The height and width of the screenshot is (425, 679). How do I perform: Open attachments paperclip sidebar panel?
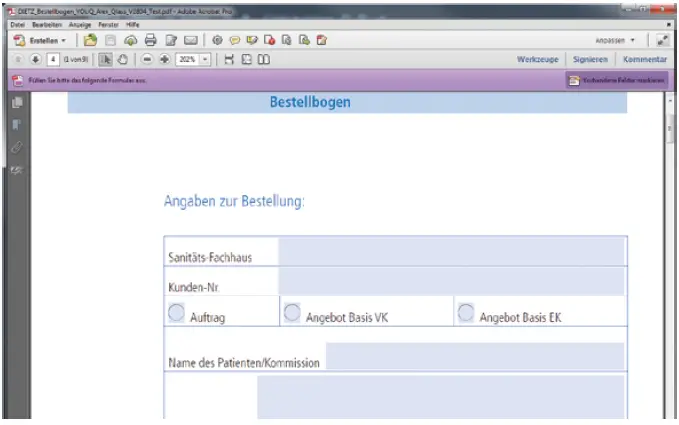click(17, 148)
